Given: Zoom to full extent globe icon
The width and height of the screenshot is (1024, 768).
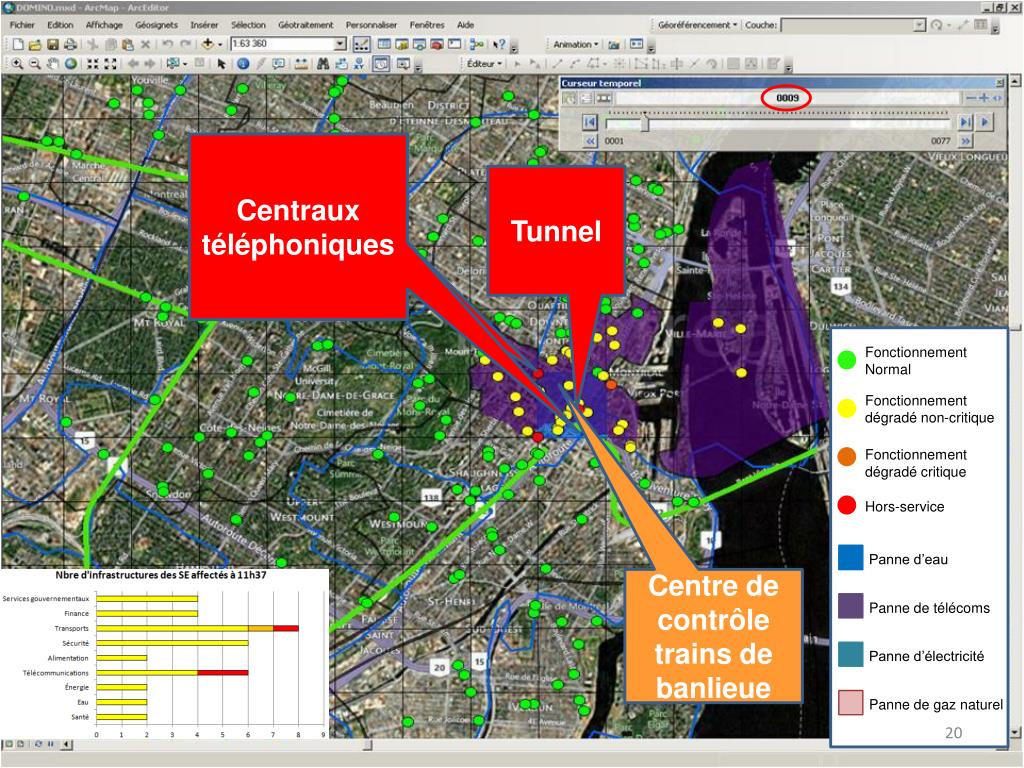Looking at the screenshot, I should pos(70,63).
